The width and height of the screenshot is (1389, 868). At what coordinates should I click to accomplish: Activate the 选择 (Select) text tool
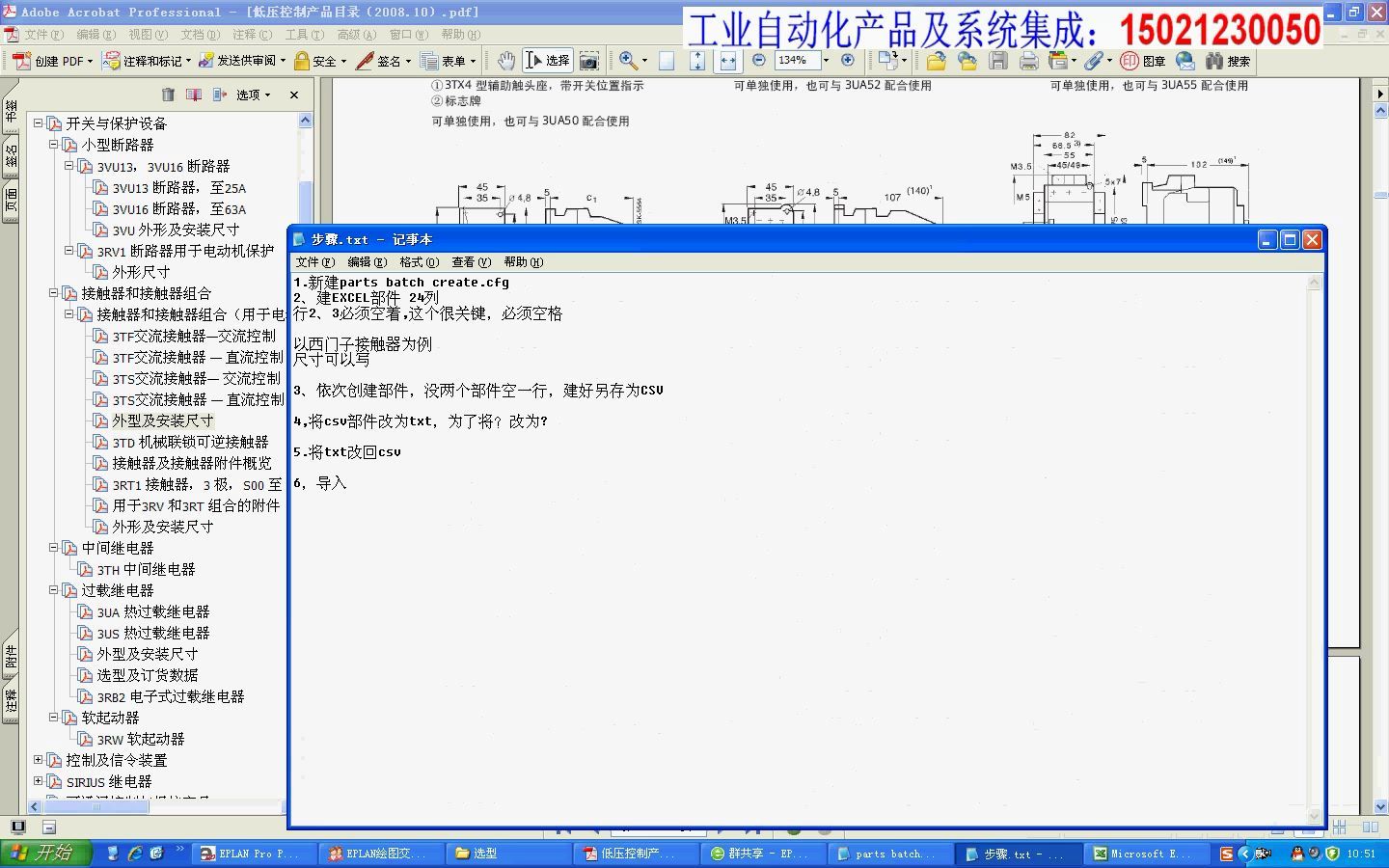coord(547,61)
